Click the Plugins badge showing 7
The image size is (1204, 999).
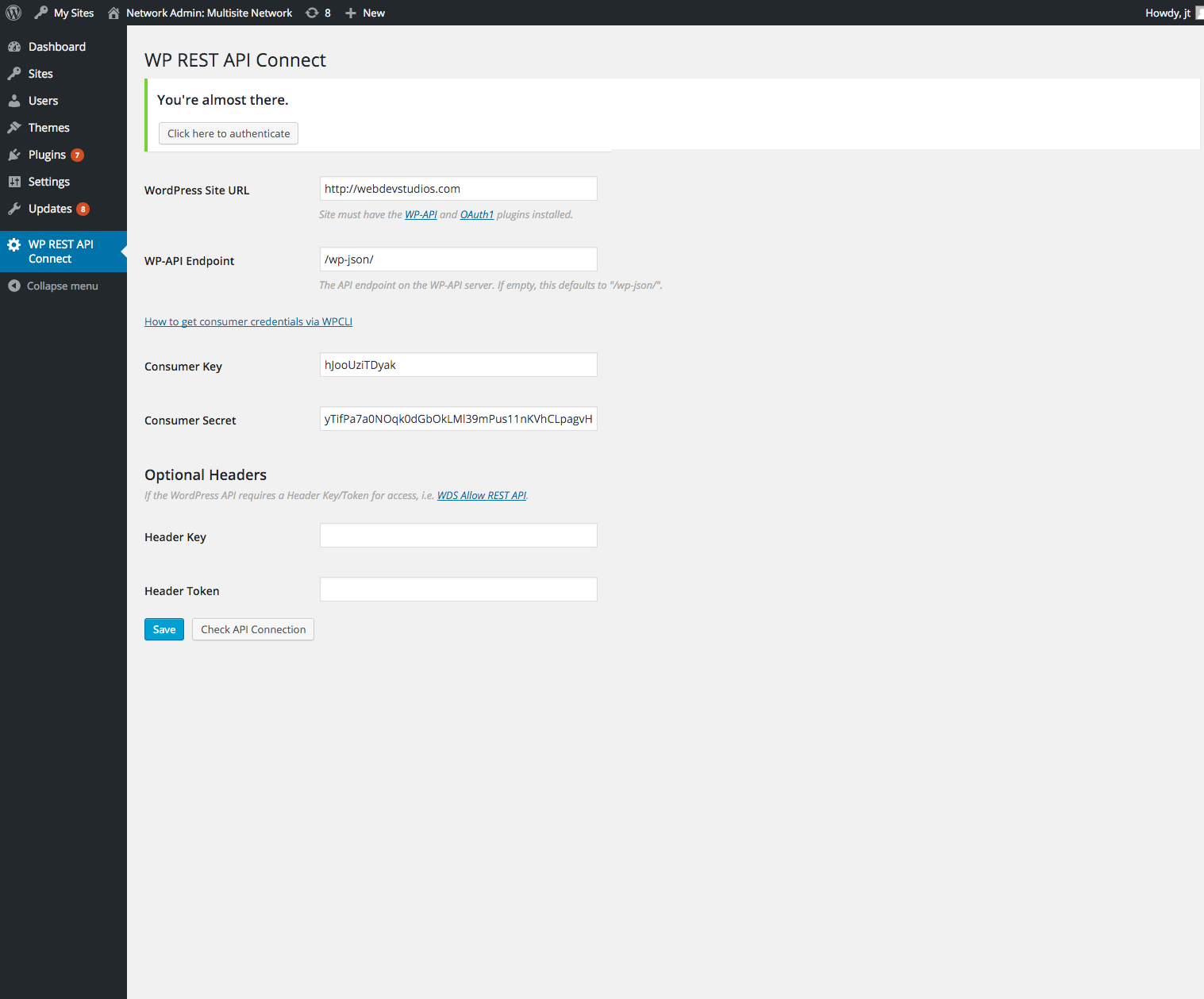coord(77,155)
